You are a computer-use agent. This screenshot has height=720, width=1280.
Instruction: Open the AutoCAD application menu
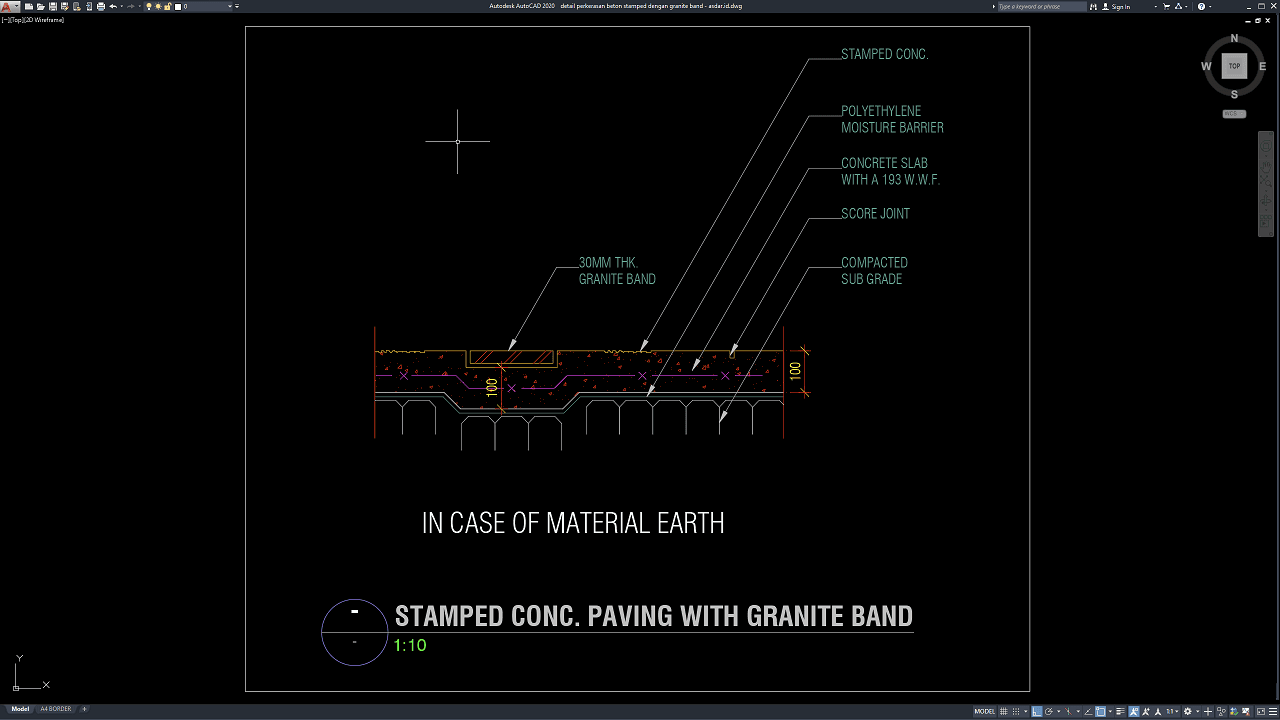click(x=8, y=7)
